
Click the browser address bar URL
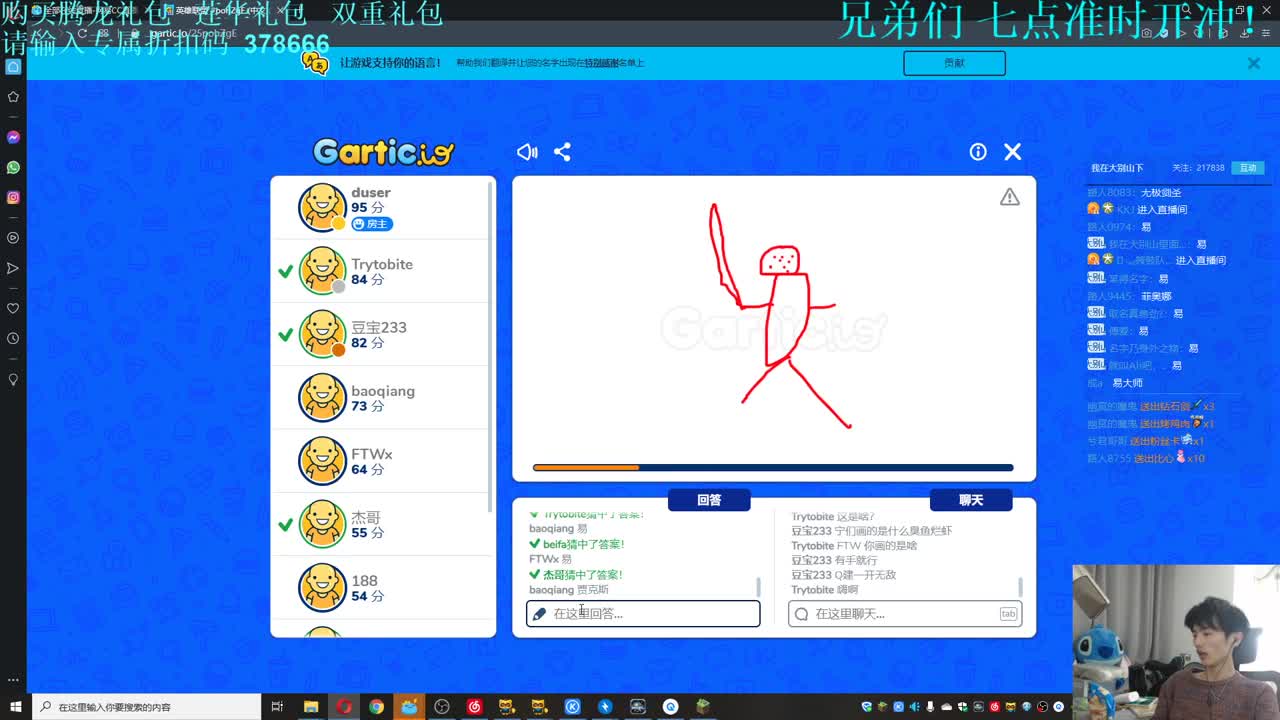tap(193, 33)
